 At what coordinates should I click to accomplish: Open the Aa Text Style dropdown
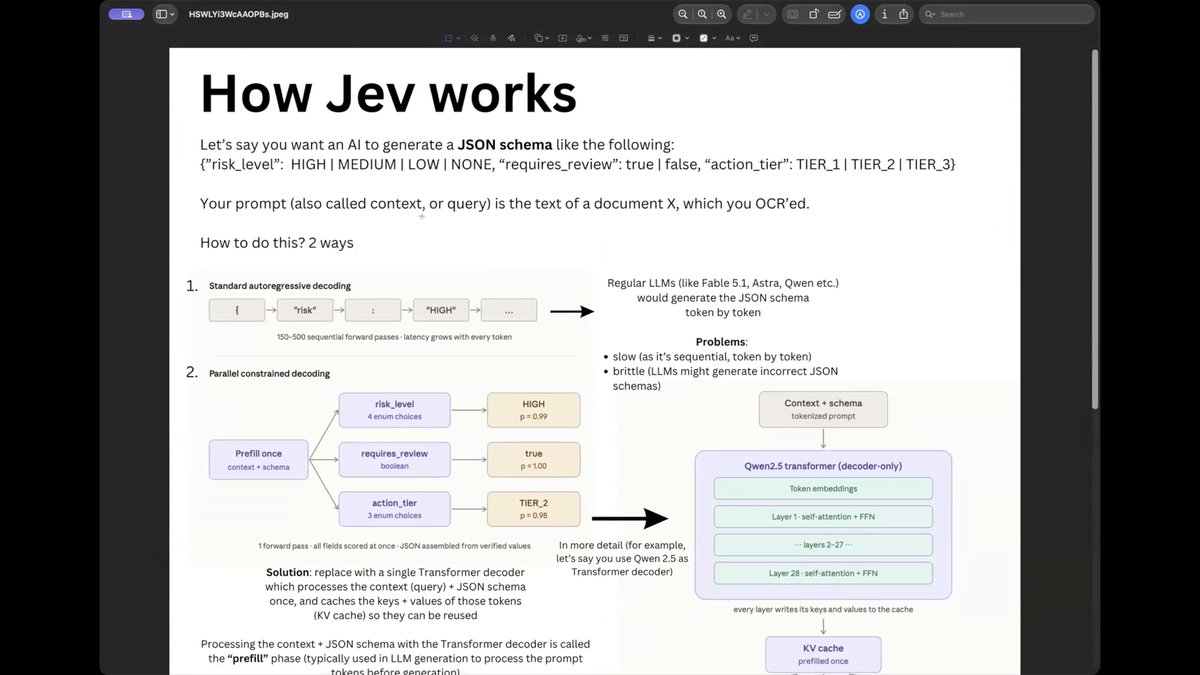[732, 38]
